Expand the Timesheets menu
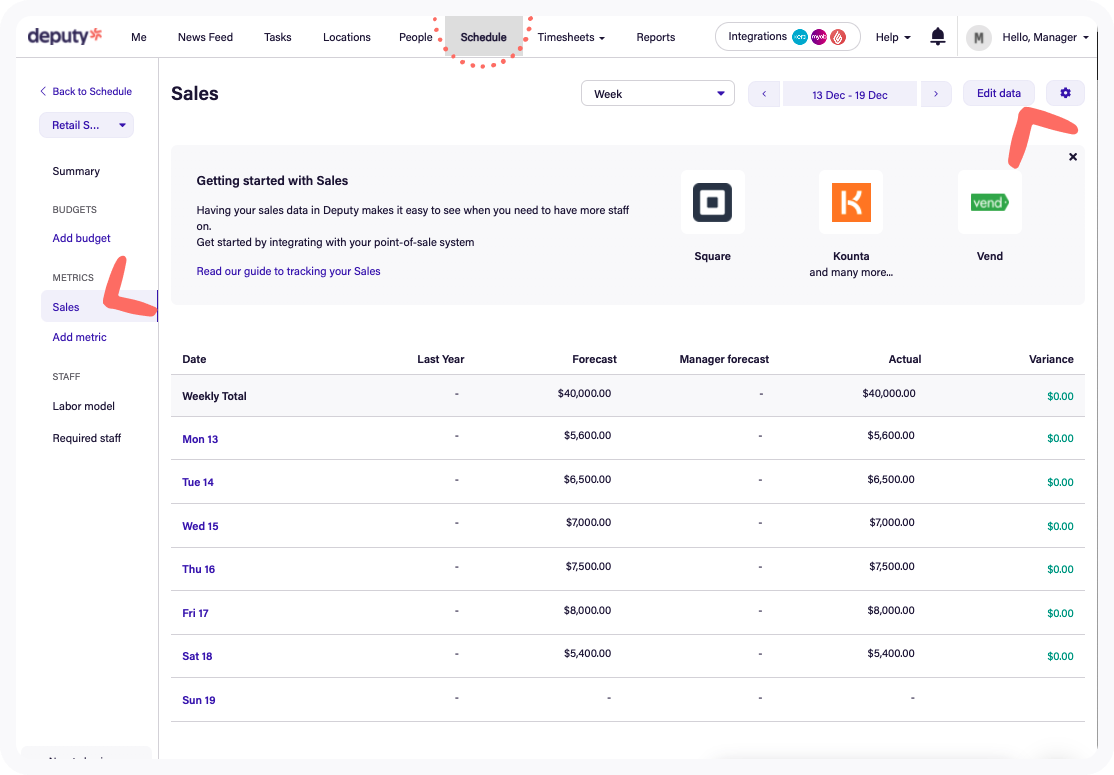Screen dimensions: 1114x775 (x=571, y=38)
